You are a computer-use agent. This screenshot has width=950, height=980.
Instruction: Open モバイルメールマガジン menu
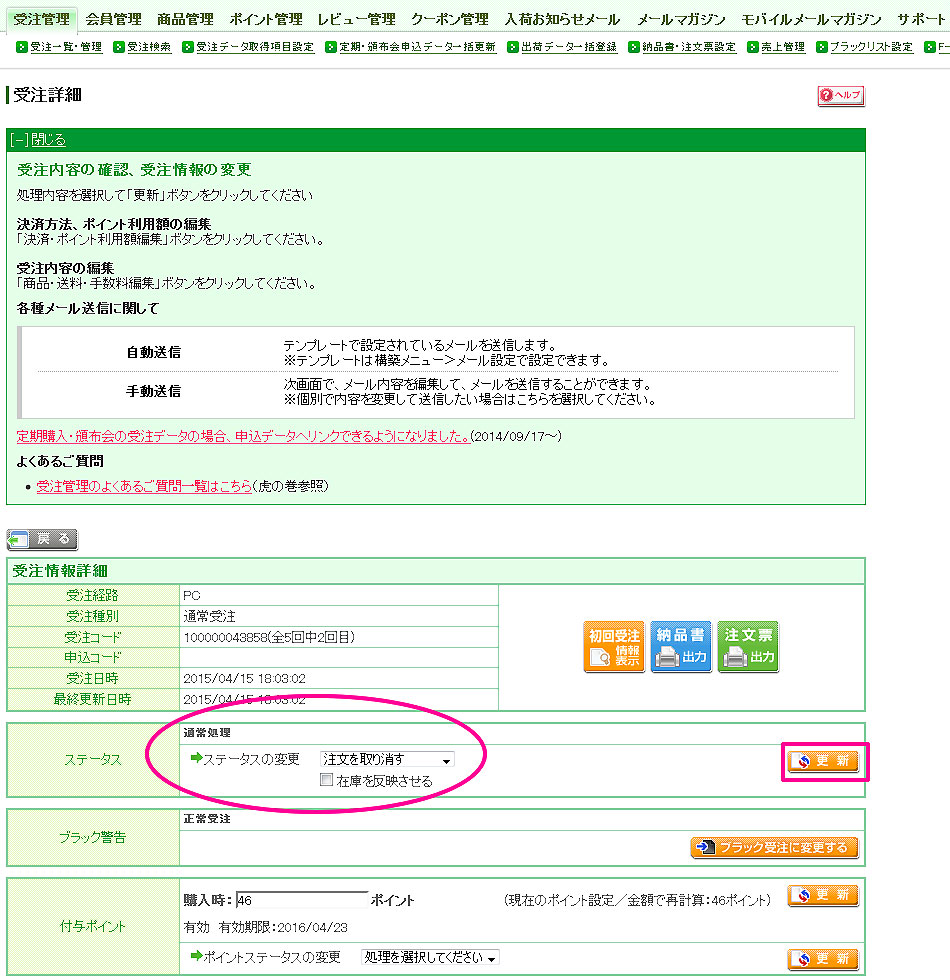(x=811, y=19)
